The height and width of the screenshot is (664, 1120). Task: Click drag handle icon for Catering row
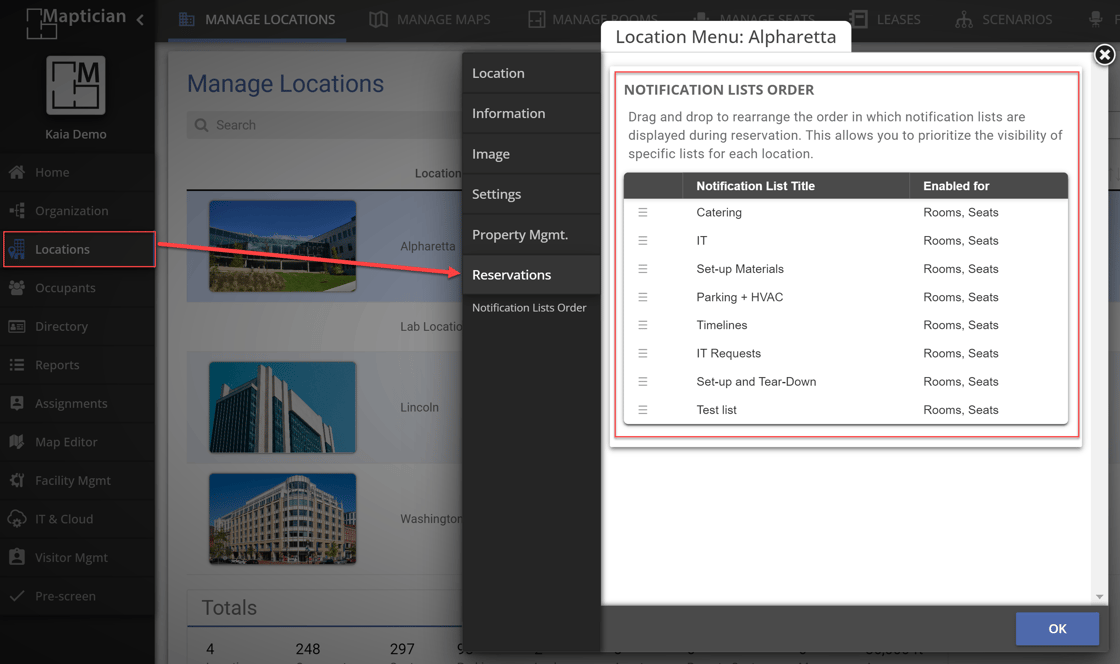pos(643,213)
